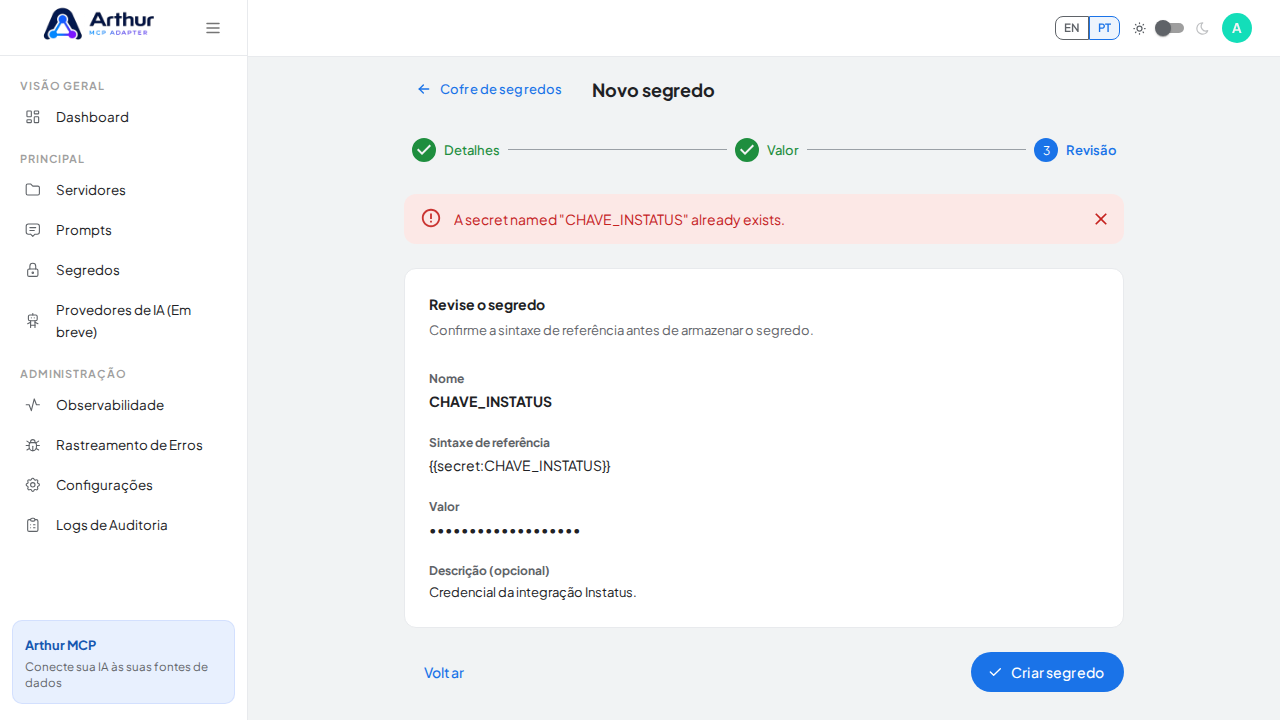
Task: Select Provedores de IA (Em breve)
Action: tap(123, 321)
